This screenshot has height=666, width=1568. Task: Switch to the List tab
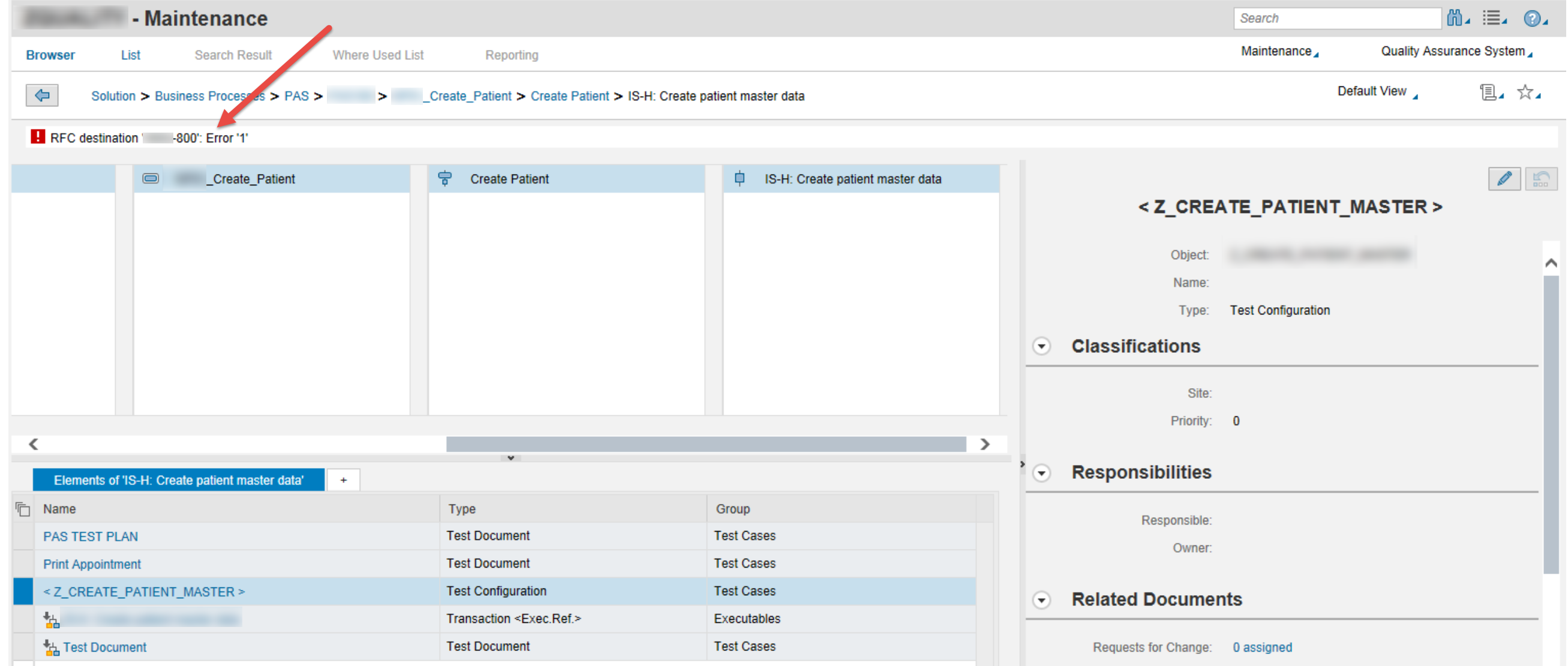point(130,55)
